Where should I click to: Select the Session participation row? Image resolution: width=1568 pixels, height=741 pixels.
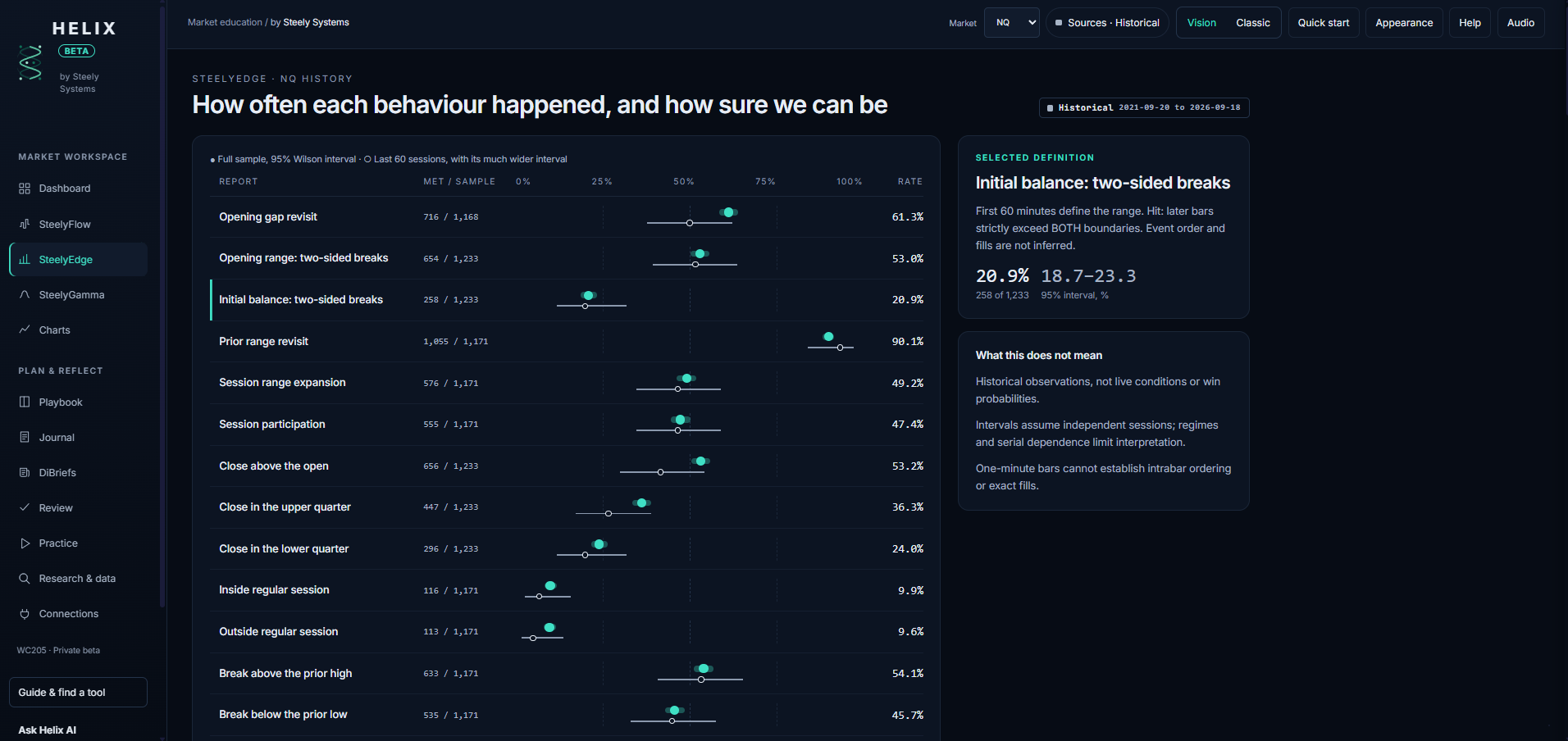[567, 424]
